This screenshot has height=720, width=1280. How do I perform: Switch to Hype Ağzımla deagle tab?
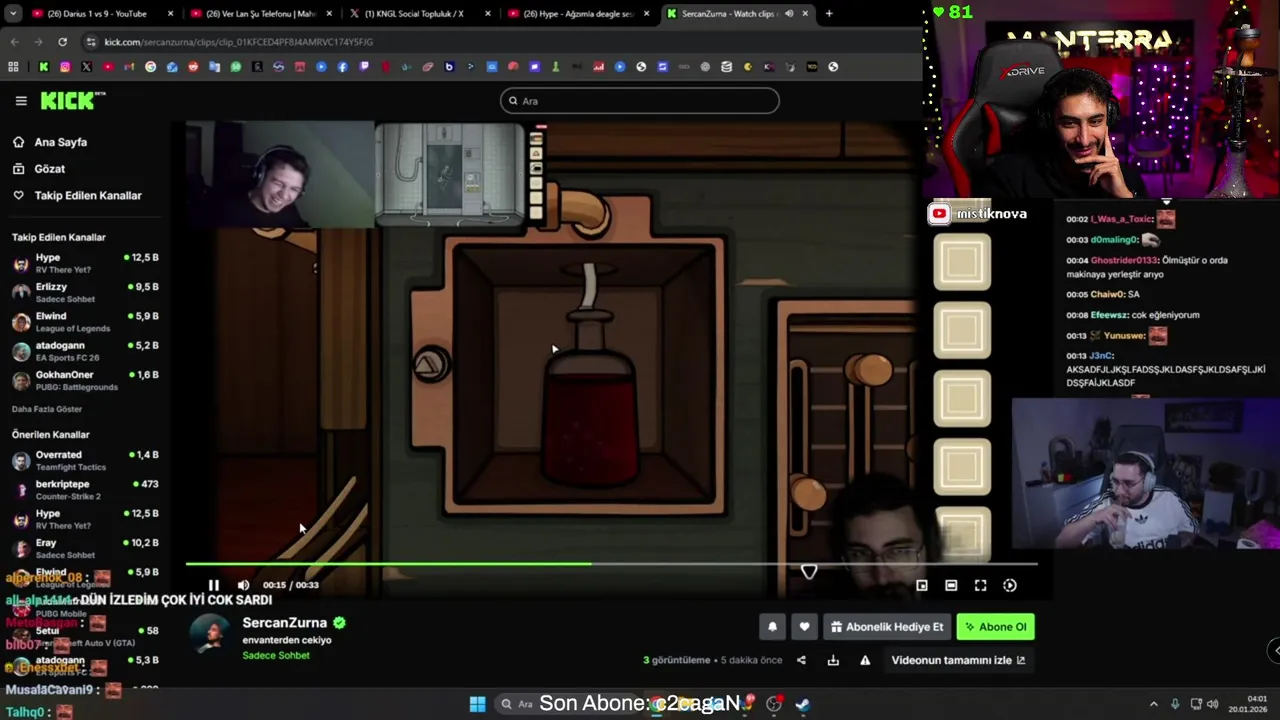tap(576, 14)
